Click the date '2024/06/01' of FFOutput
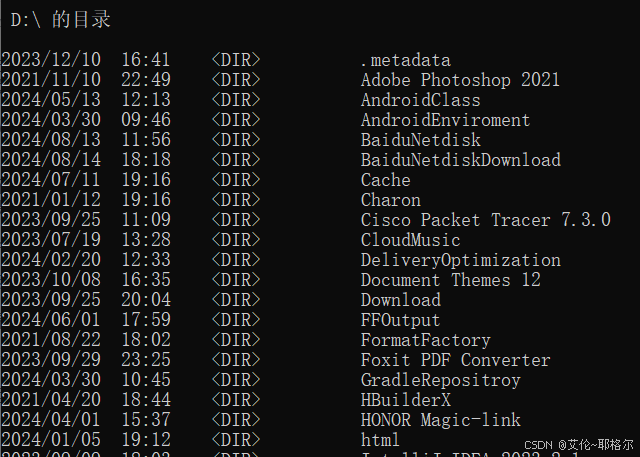The width and height of the screenshot is (640, 457). 51,320
